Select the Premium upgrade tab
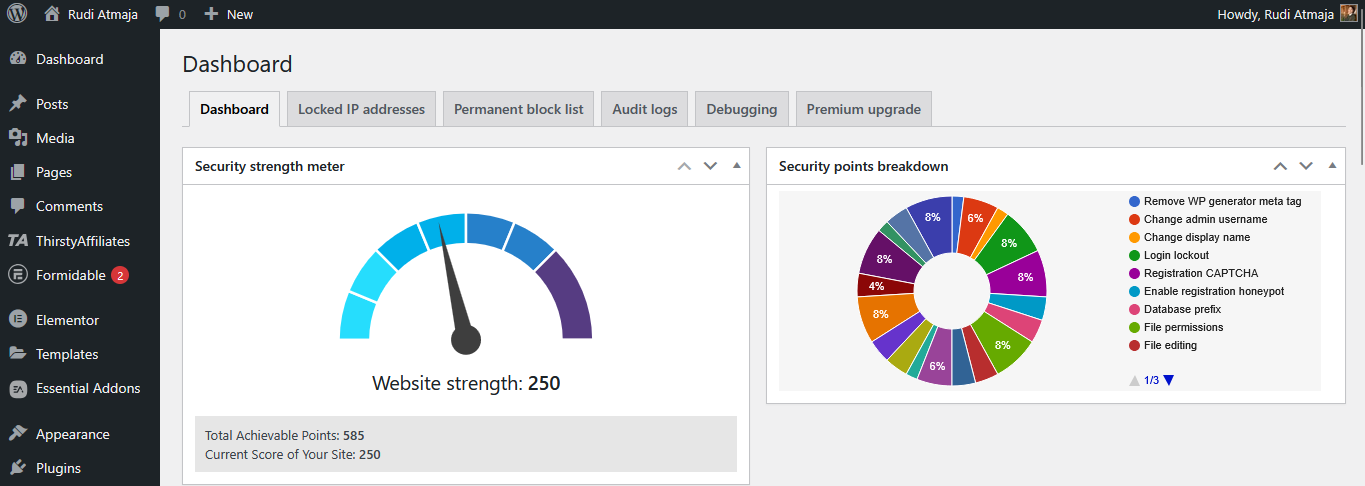Image resolution: width=1365 pixels, height=486 pixels. (x=863, y=109)
